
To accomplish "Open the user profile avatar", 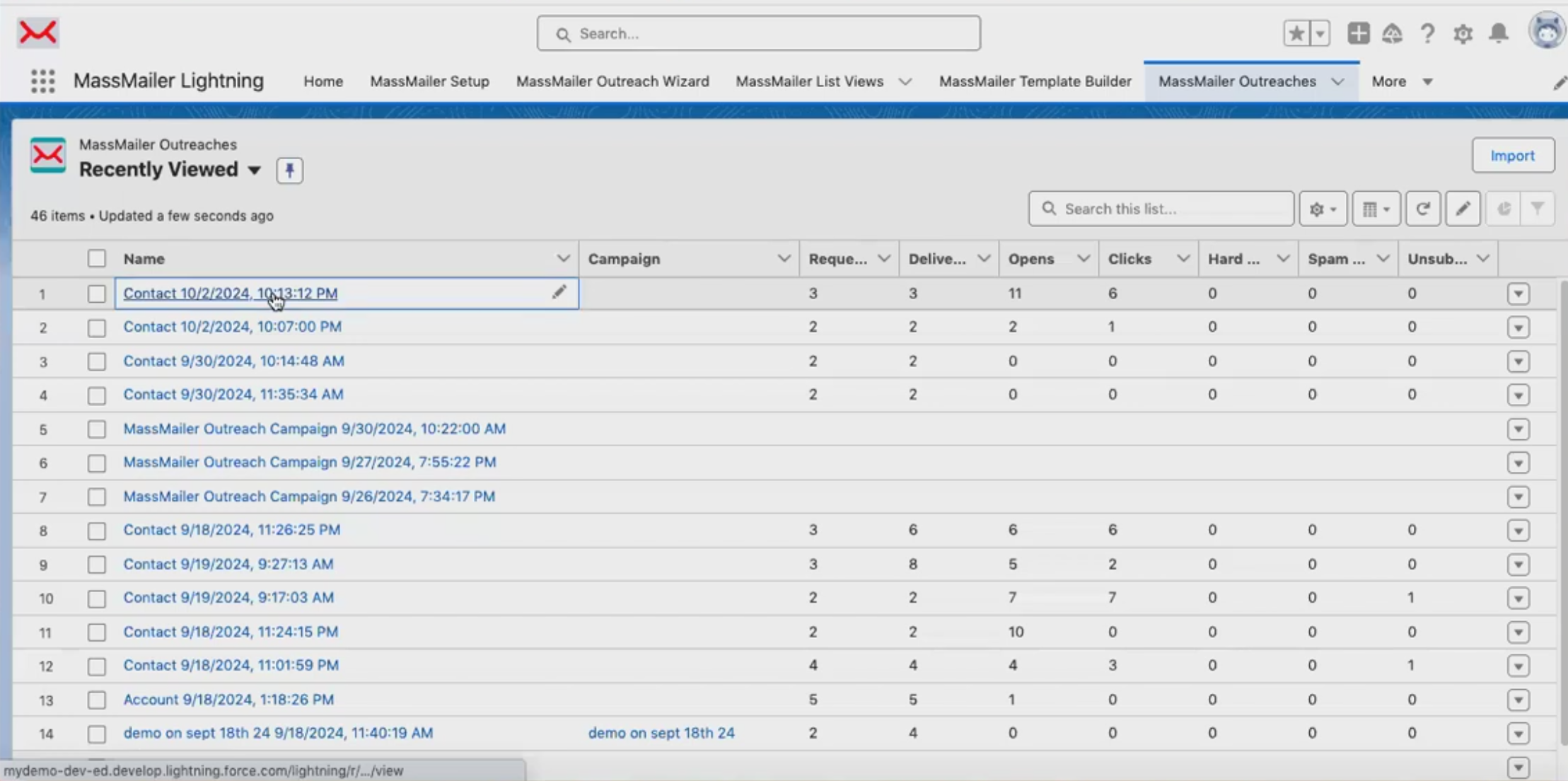I will pyautogui.click(x=1547, y=32).
